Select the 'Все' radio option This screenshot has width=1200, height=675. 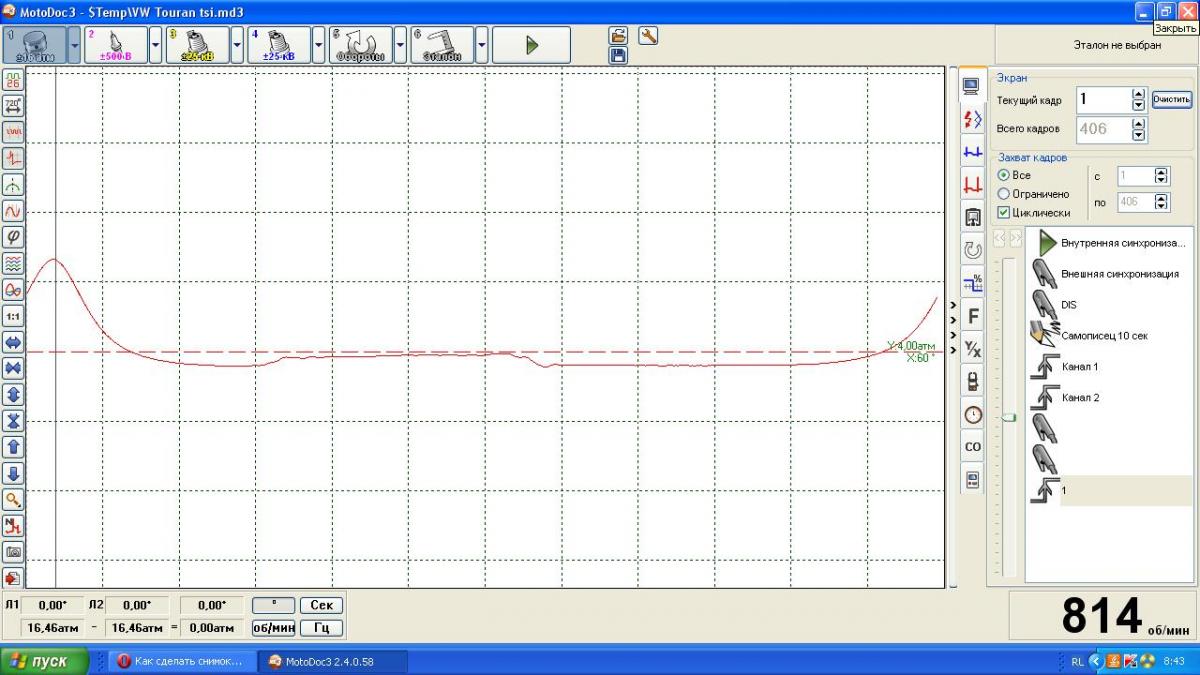1004,175
